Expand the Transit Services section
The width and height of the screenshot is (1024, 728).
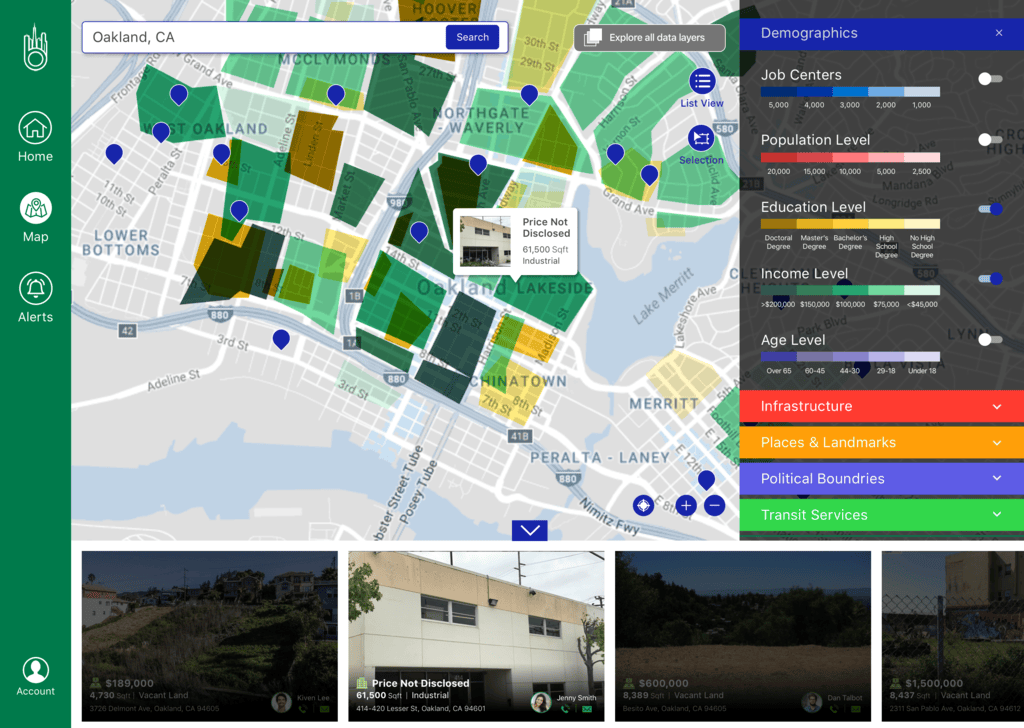pos(882,514)
